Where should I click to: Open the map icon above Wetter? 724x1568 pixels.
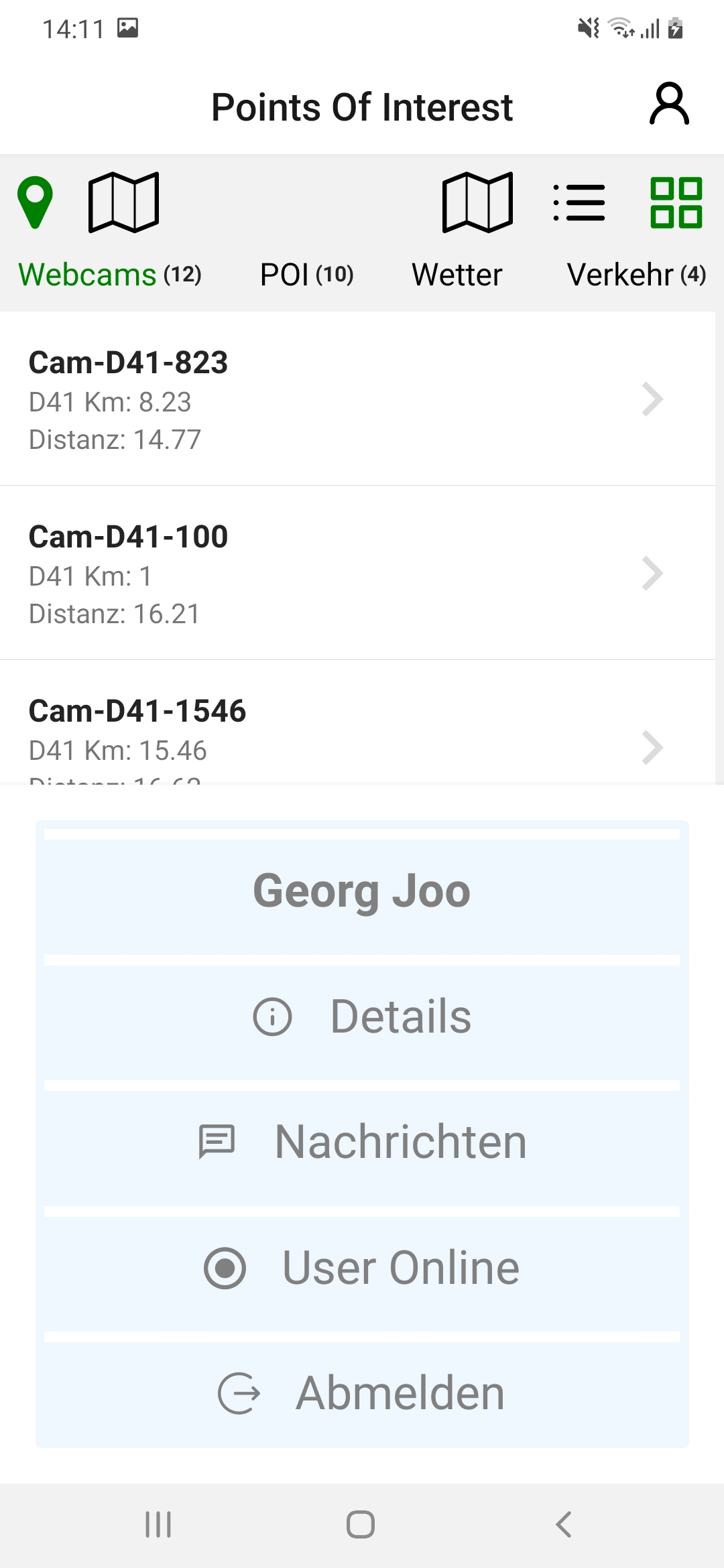tap(477, 202)
